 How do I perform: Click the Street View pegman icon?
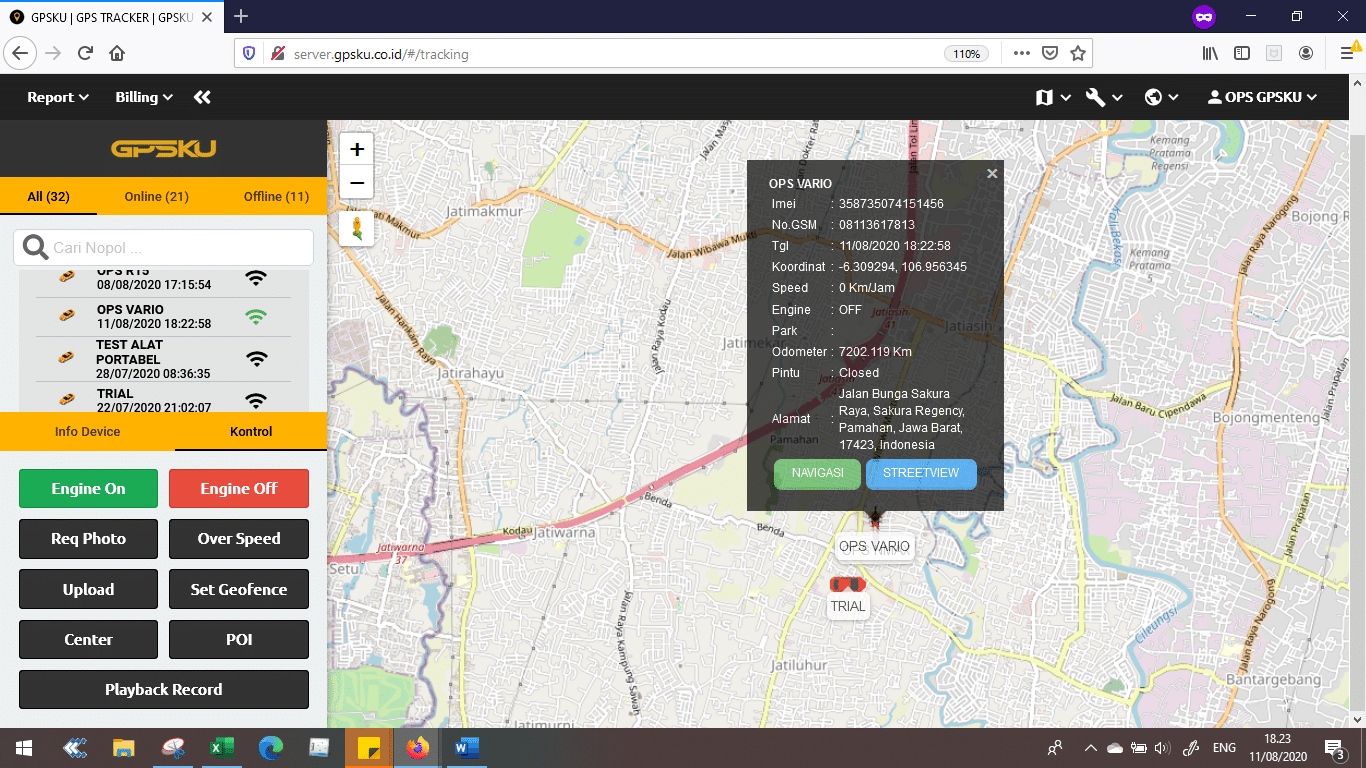357,228
